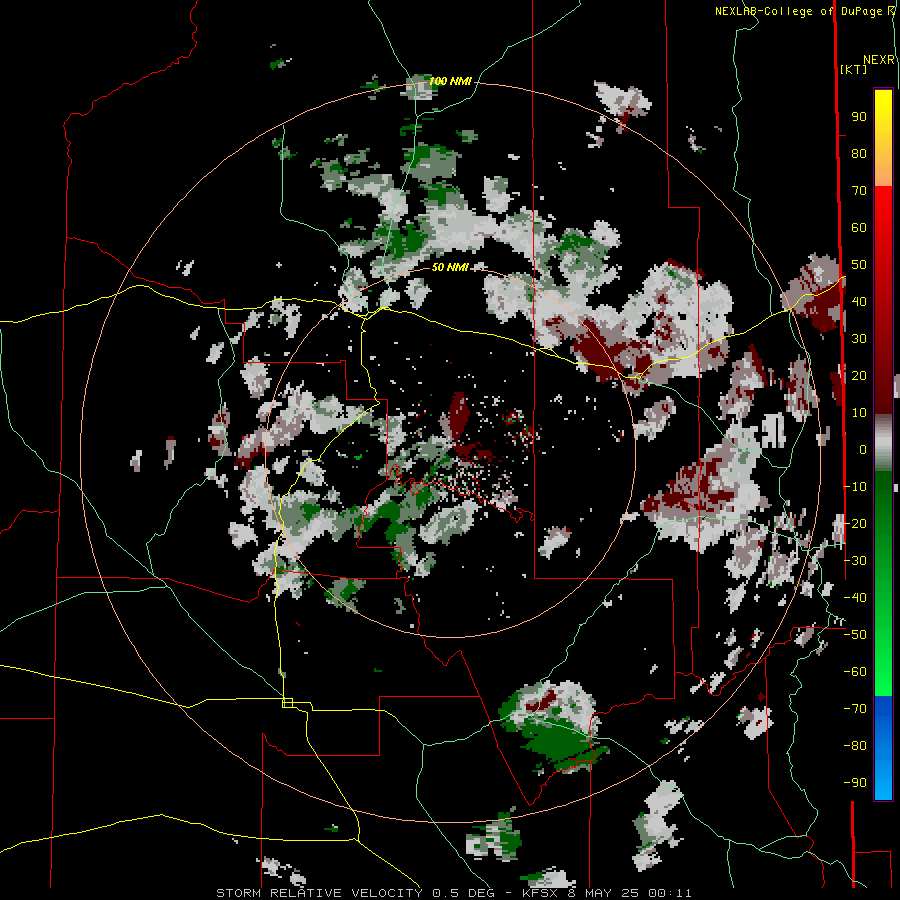
Task: Click the 90 value on the velocity scale
Action: pos(859,117)
